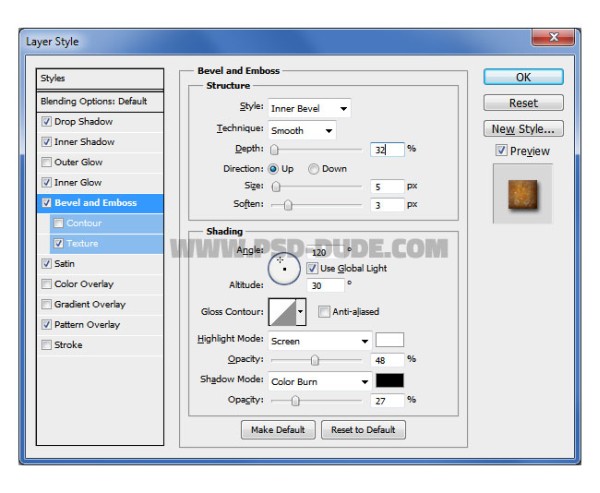This screenshot has width=600, height=493.
Task: Expand the Technique dropdown set to Smooth
Action: [x=302, y=131]
